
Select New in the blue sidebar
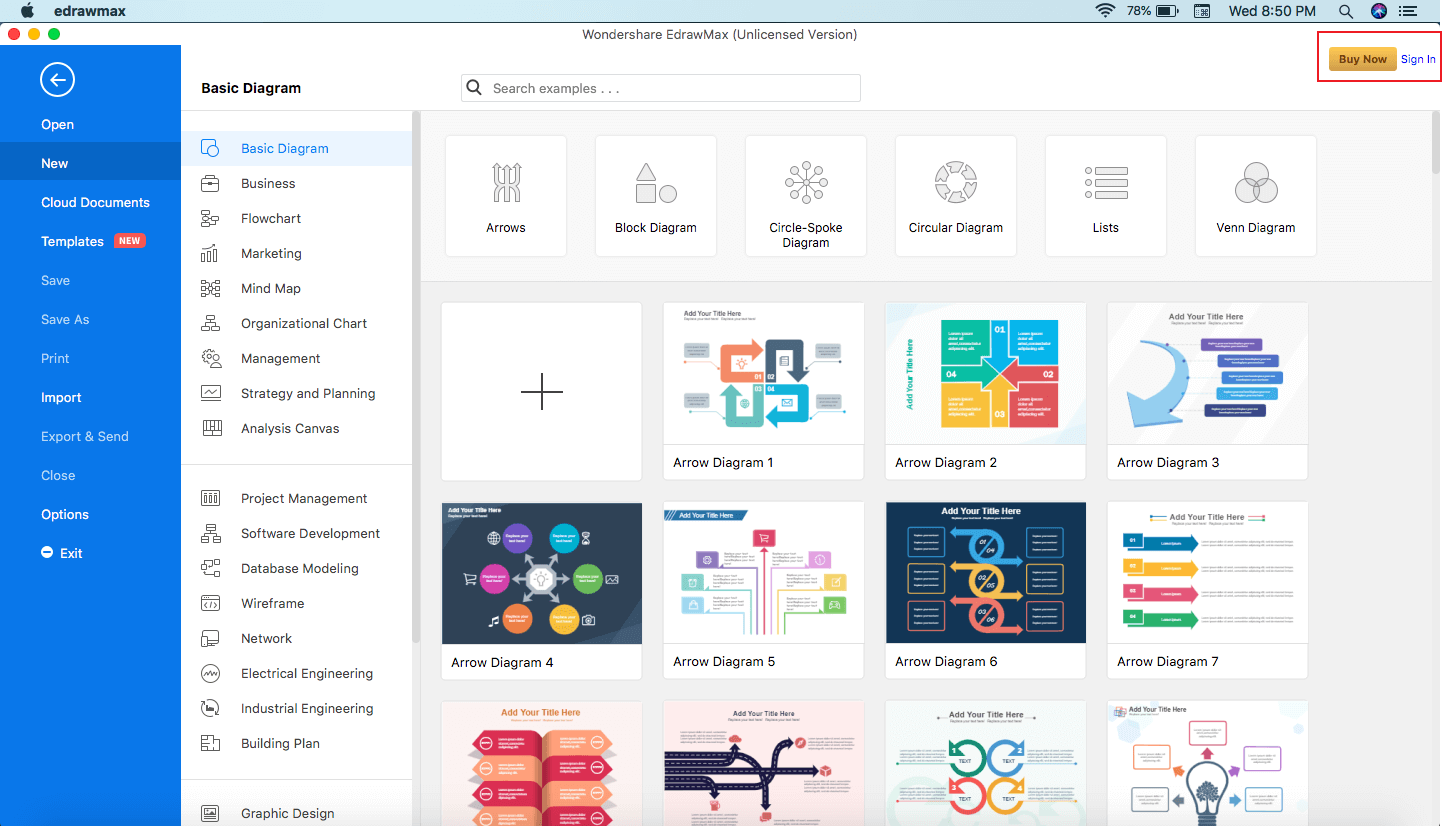point(90,163)
